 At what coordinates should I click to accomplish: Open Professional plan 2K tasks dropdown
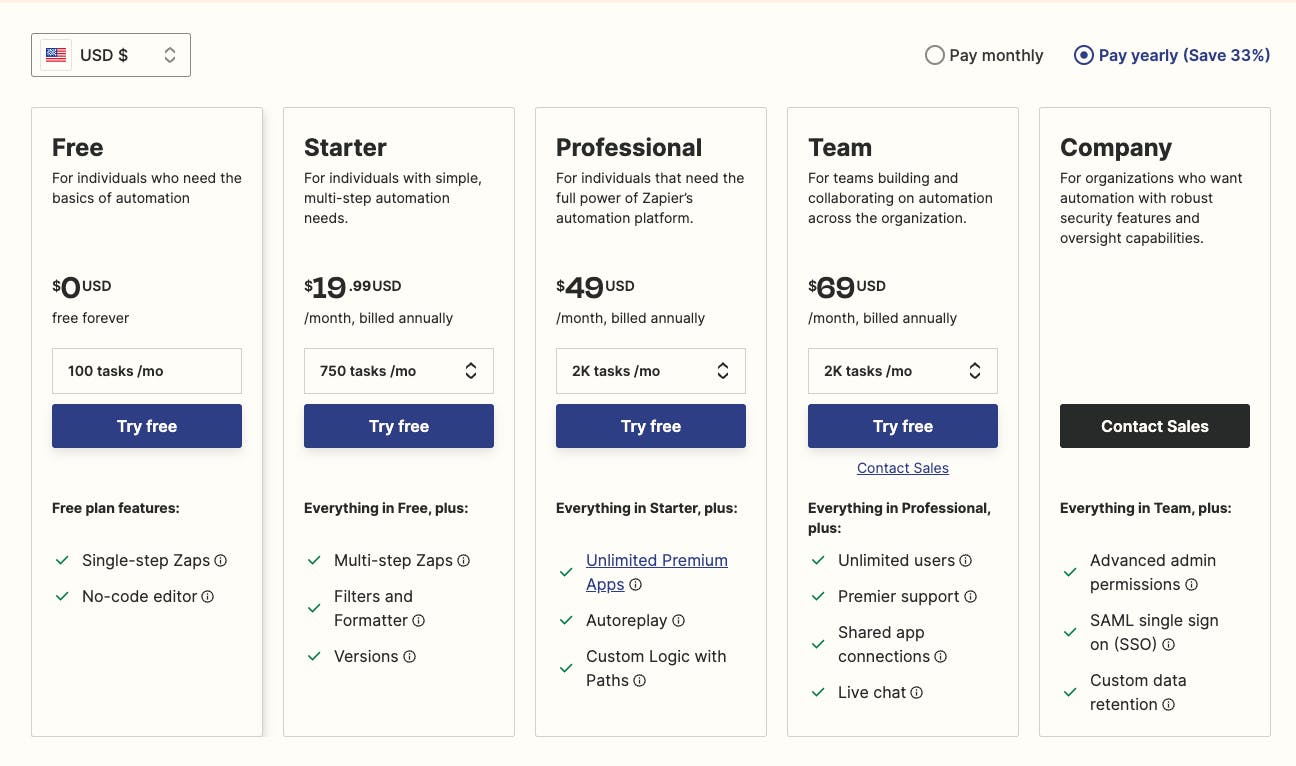pos(651,371)
